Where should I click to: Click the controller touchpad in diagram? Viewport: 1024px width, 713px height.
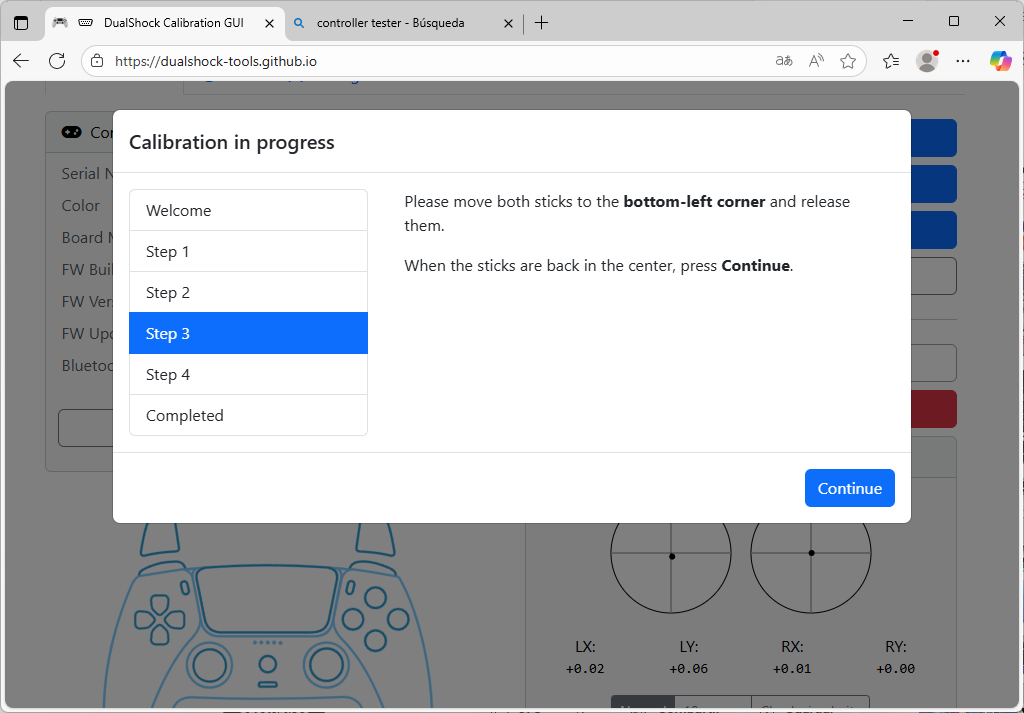pyautogui.click(x=267, y=601)
